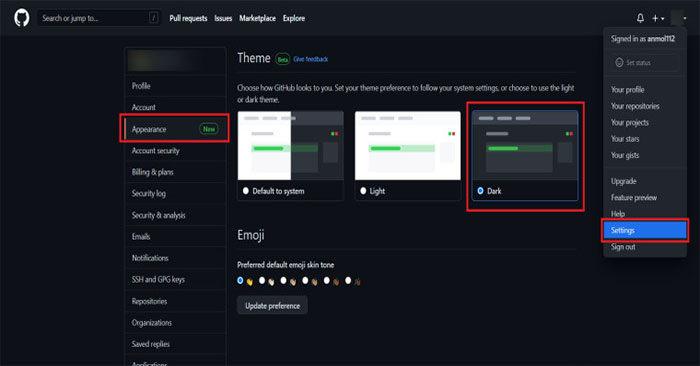Open Repositories settings in sidebar

coord(175,301)
